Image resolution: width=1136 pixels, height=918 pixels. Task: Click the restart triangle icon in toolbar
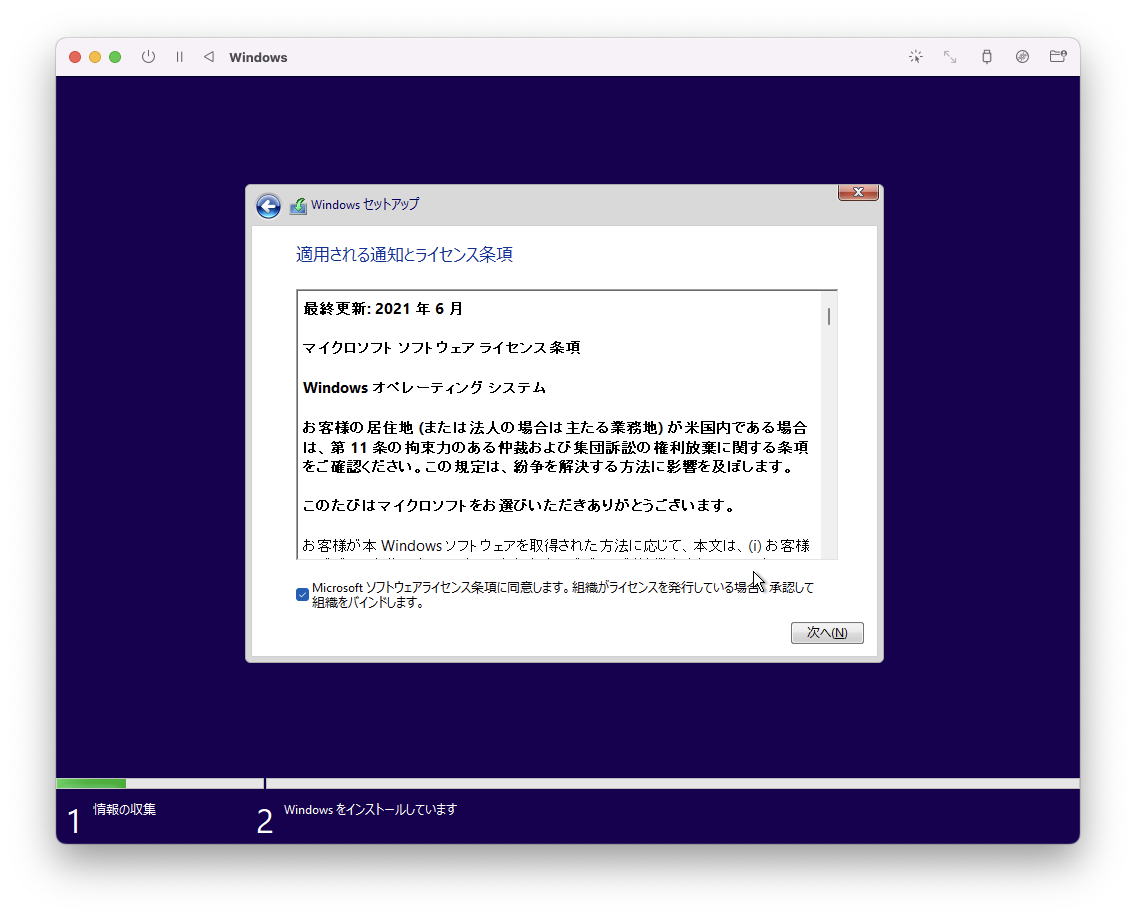(208, 57)
